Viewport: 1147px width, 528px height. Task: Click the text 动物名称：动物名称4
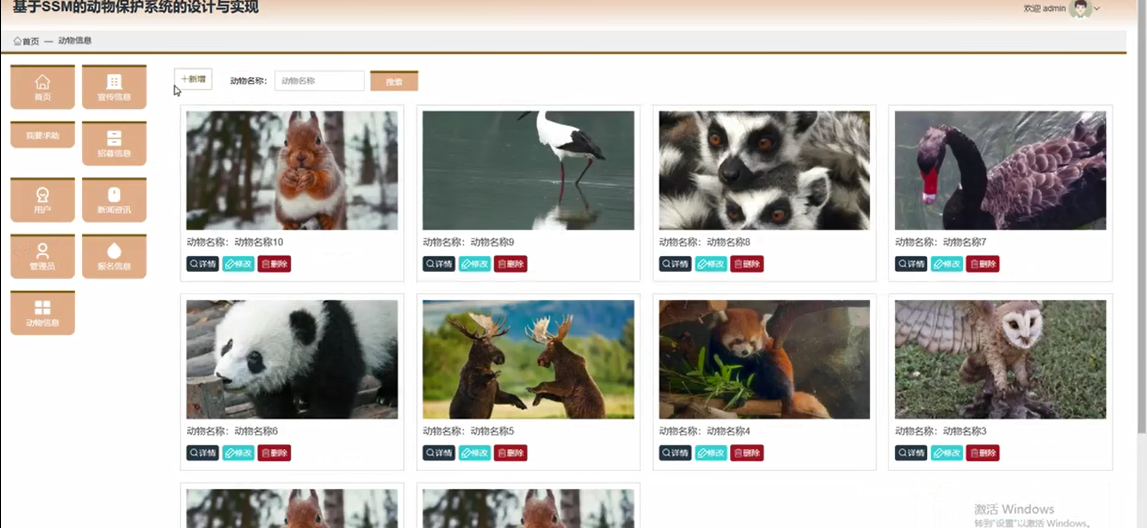coord(704,431)
